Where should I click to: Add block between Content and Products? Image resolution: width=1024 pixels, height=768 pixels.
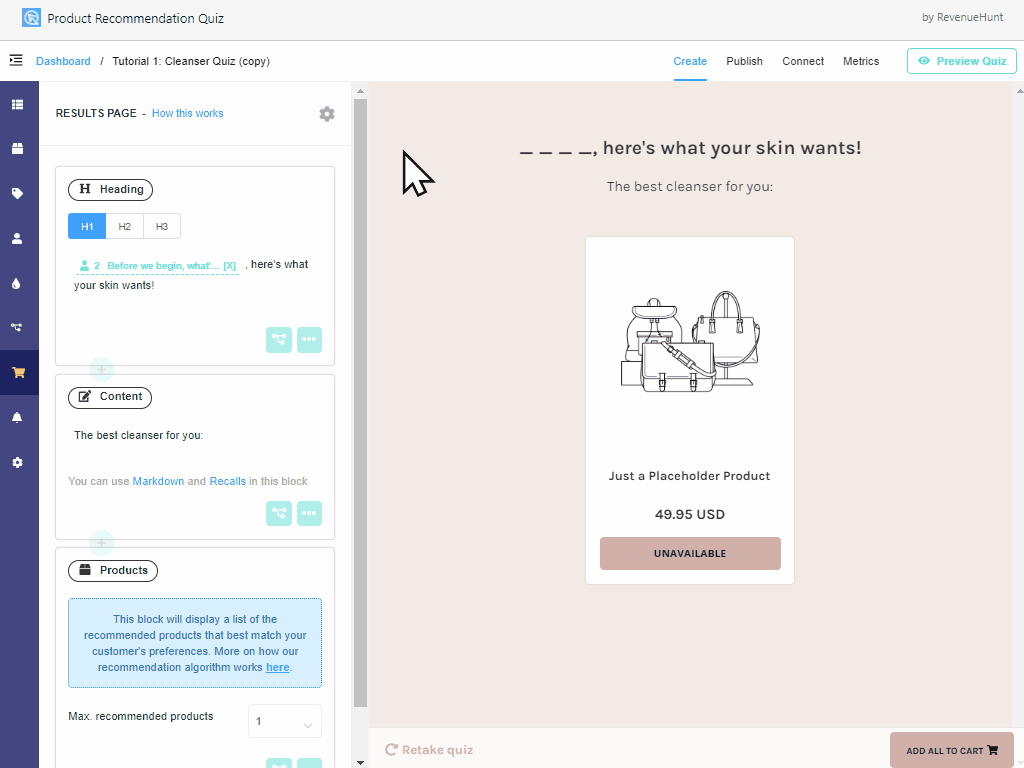pos(101,543)
